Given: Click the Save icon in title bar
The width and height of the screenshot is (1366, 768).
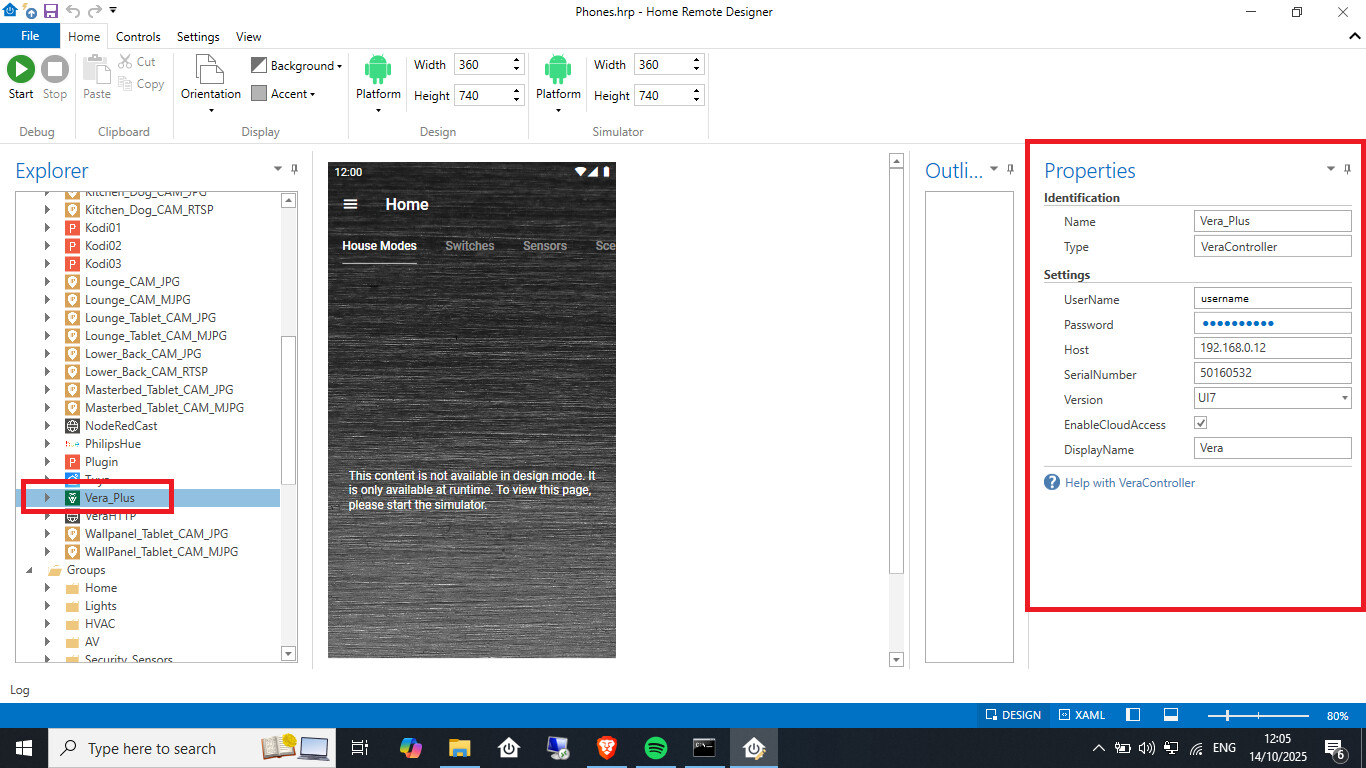Looking at the screenshot, I should [50, 11].
